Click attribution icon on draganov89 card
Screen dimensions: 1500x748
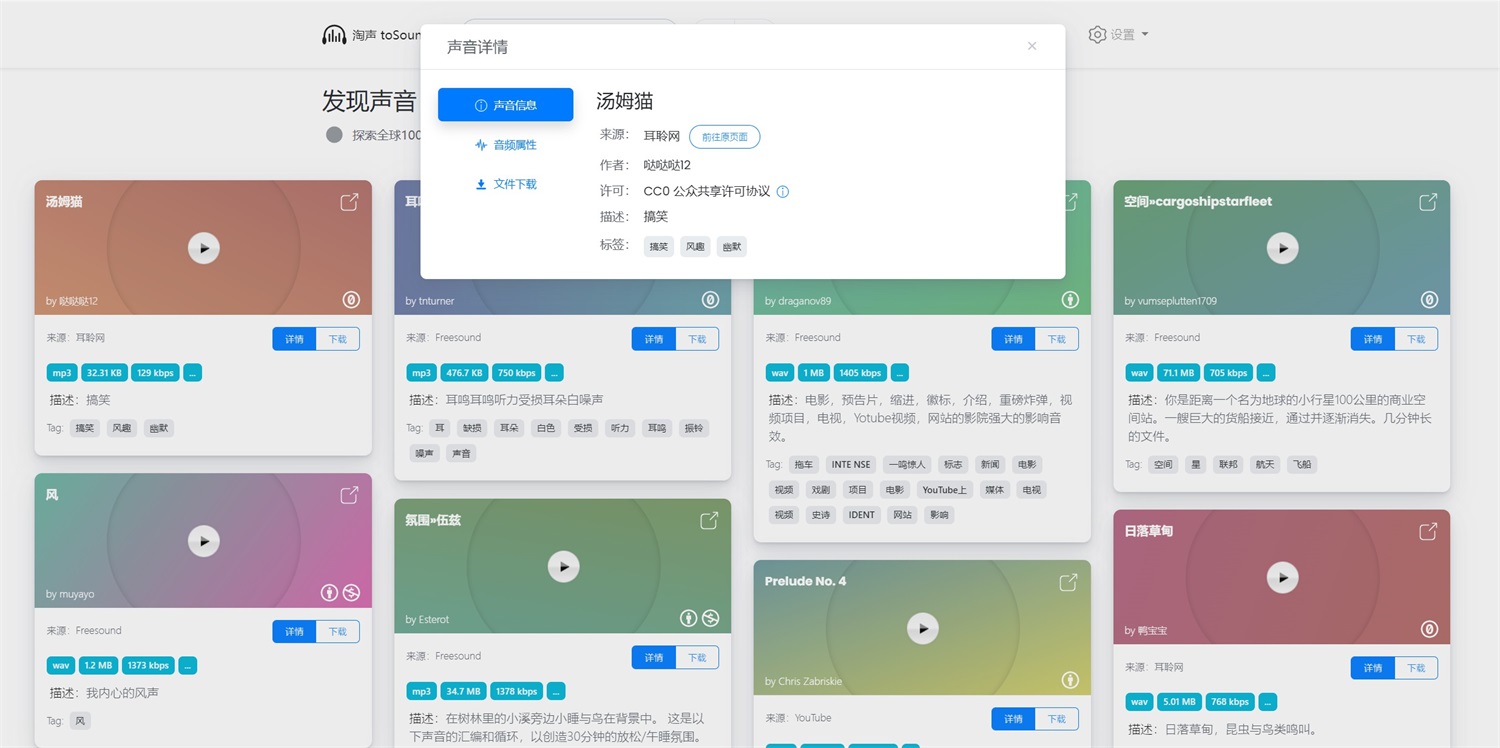(x=1070, y=300)
